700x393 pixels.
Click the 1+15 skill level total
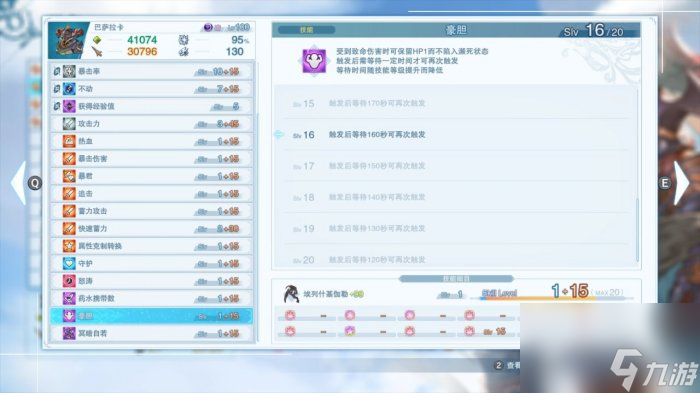coord(570,291)
